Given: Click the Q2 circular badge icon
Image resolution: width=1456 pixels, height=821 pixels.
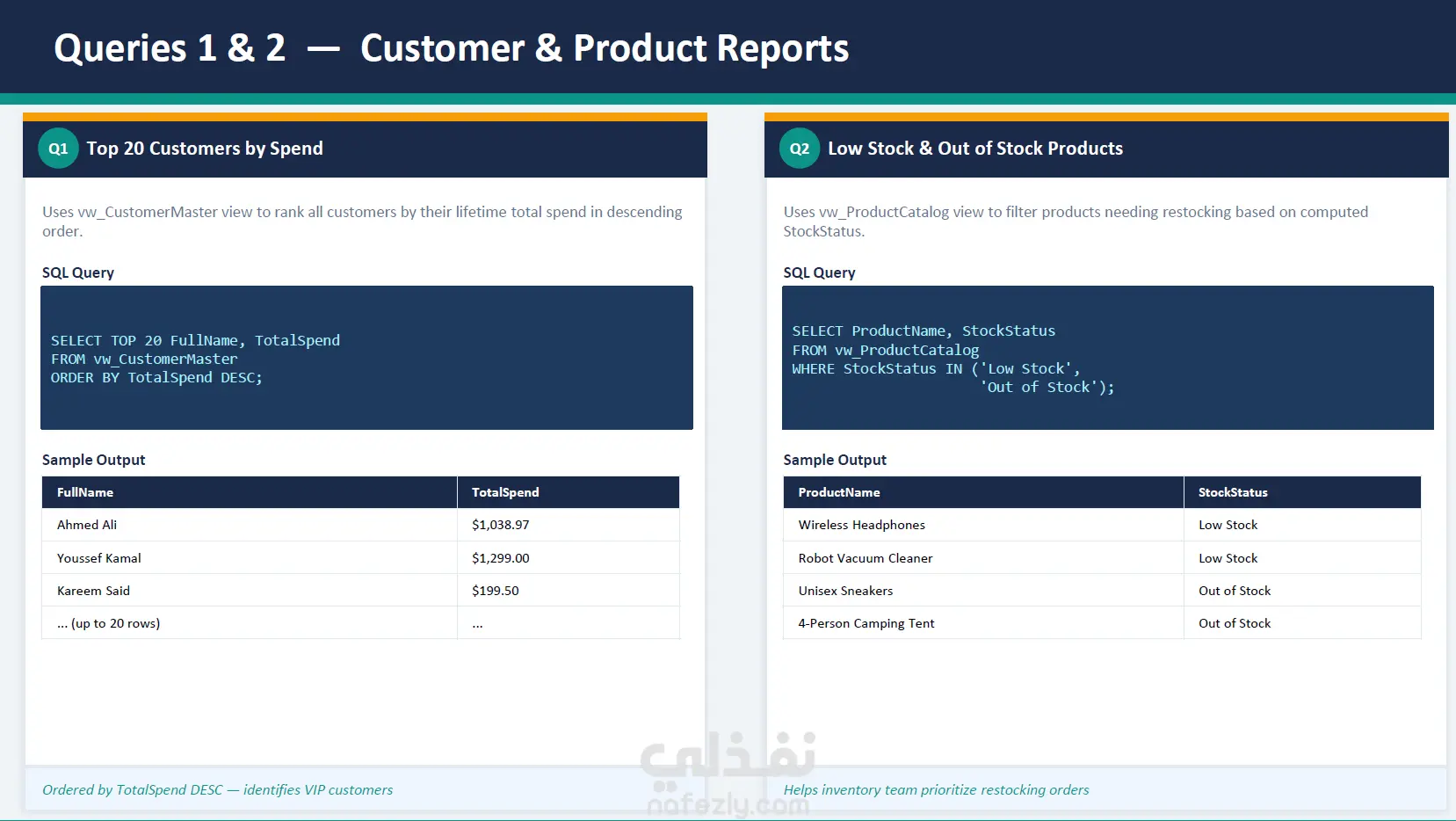Looking at the screenshot, I should point(800,149).
